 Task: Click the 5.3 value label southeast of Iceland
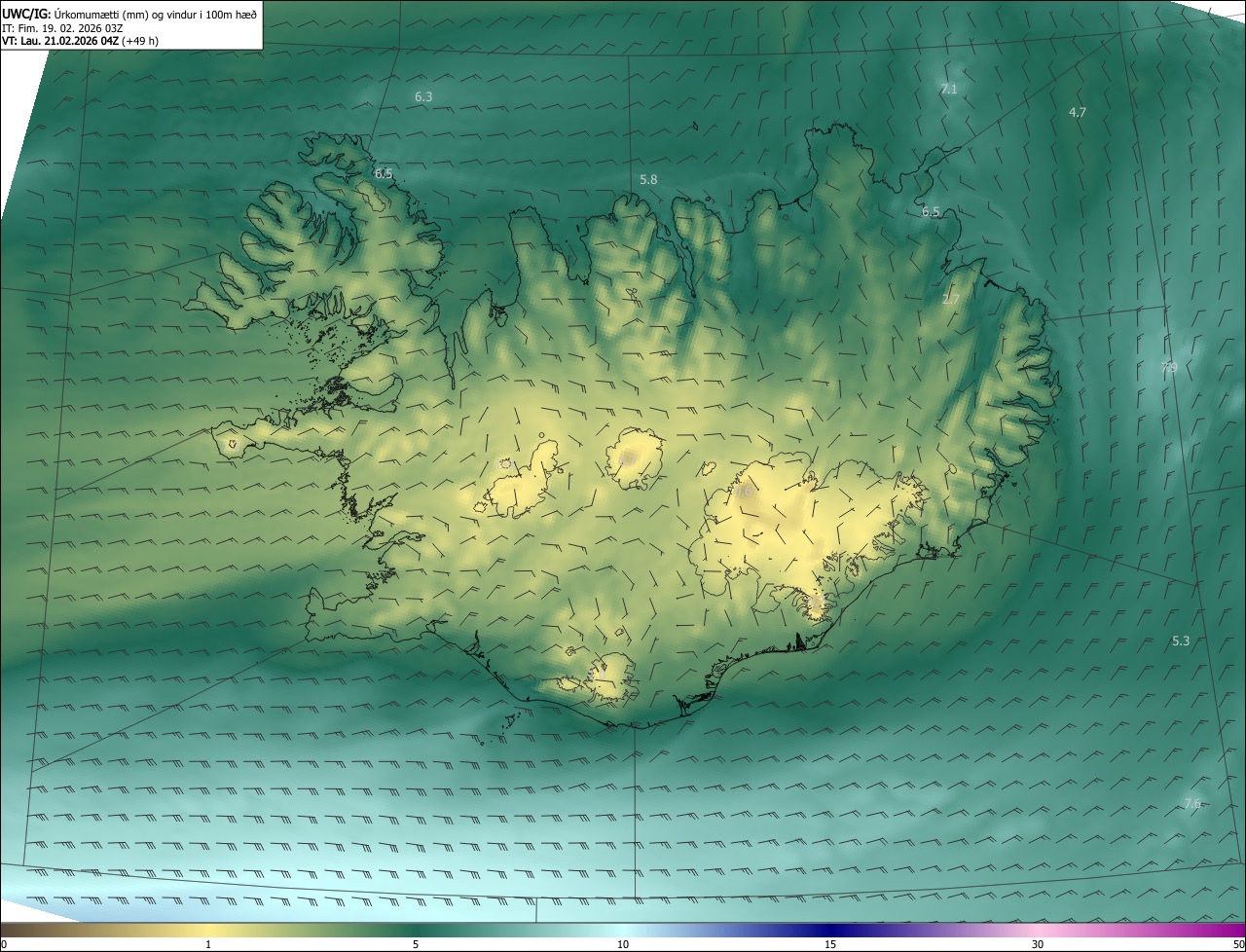(x=1181, y=641)
